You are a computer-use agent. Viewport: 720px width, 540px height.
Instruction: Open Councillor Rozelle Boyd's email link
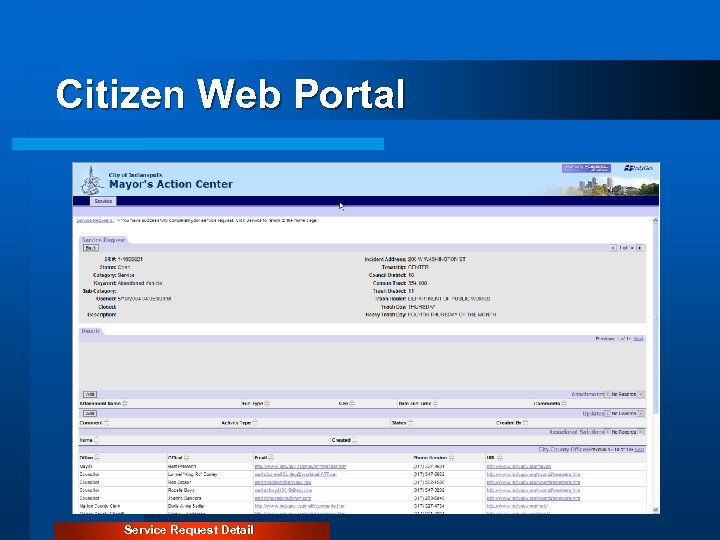tap(283, 490)
